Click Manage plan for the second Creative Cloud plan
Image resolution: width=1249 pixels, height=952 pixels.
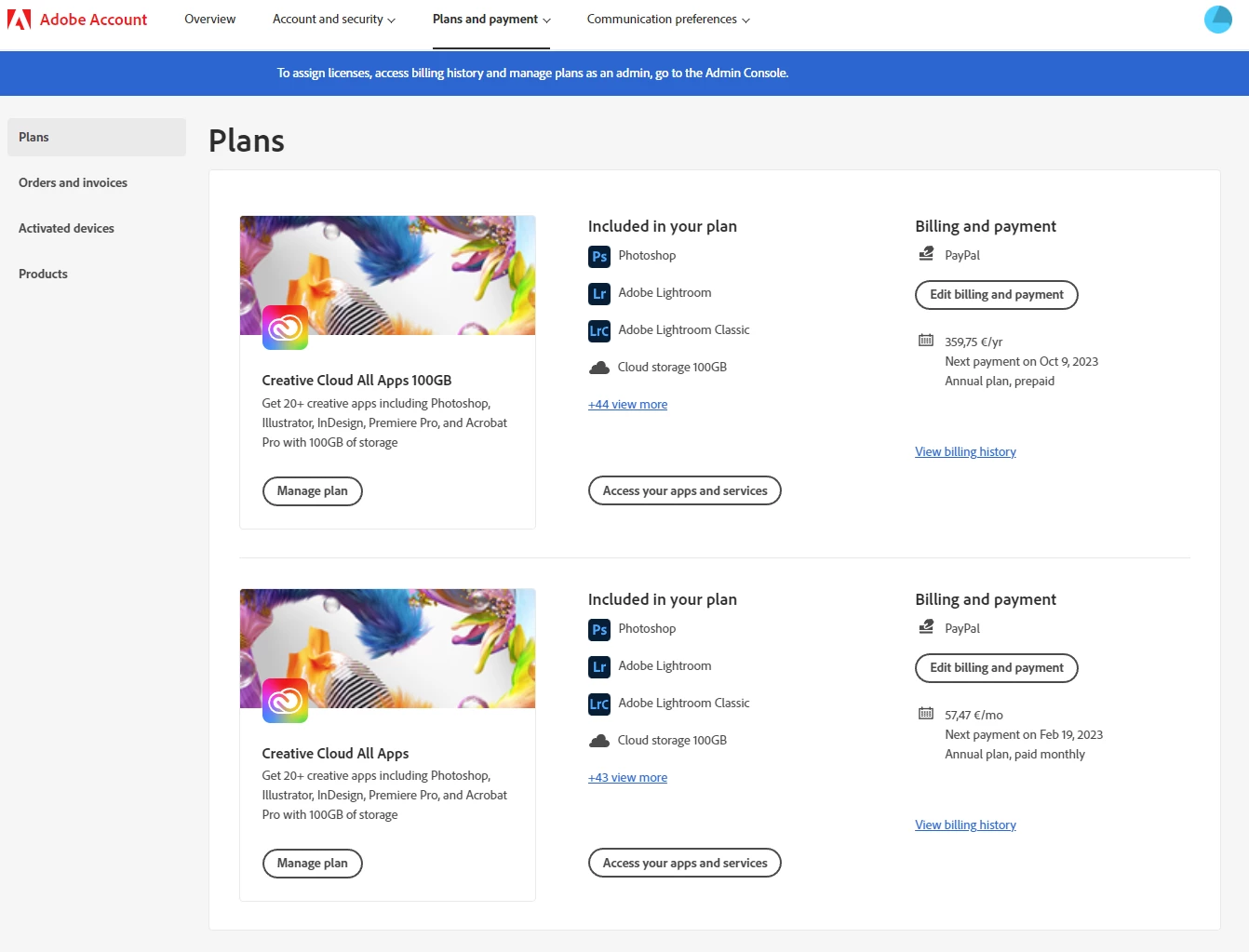(313, 864)
